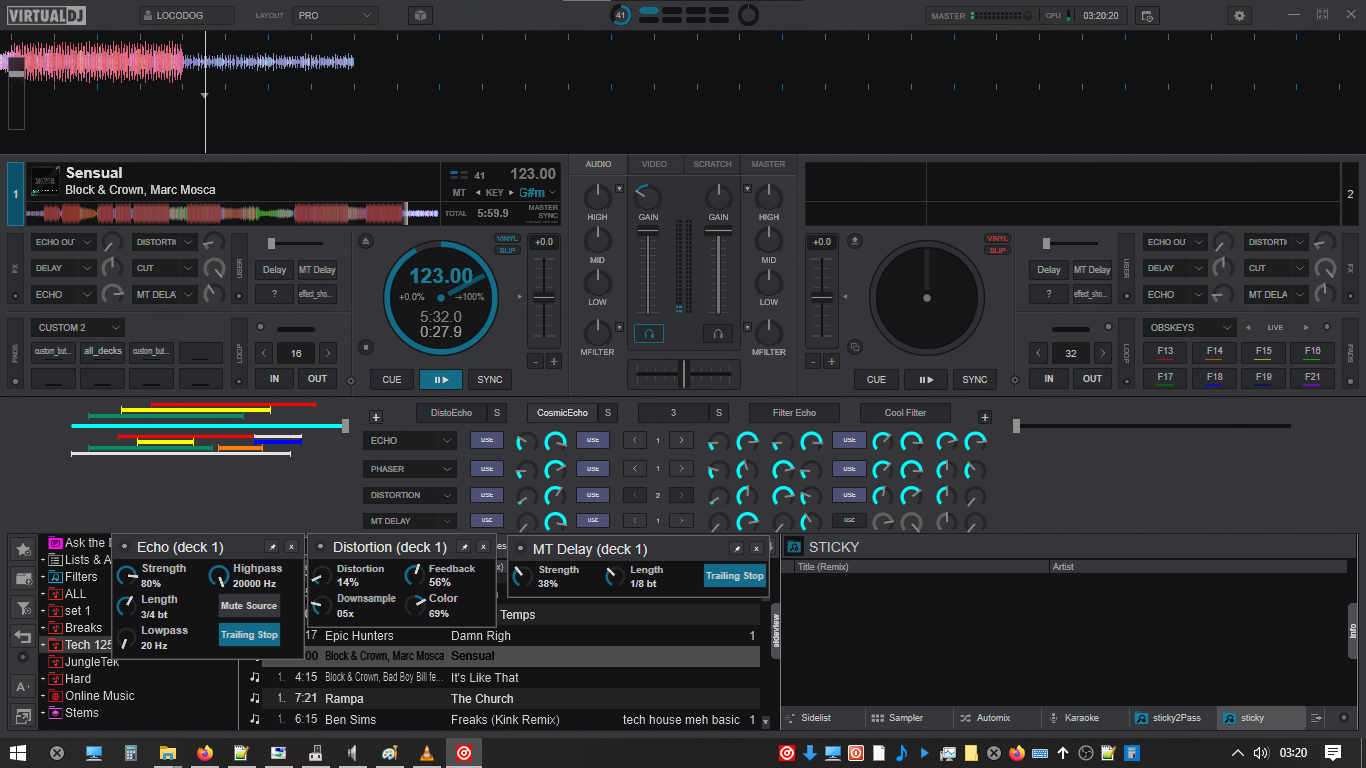Open the CUSTOM 2 pads dropdown
The image size is (1366, 768).
click(78, 327)
